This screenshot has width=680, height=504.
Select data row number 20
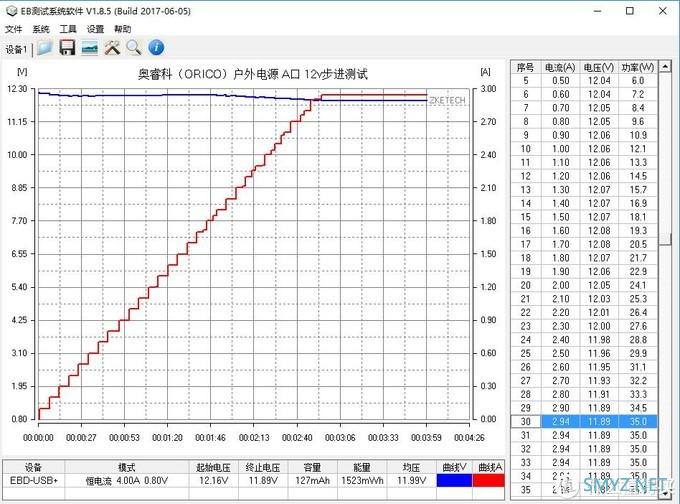(584, 285)
